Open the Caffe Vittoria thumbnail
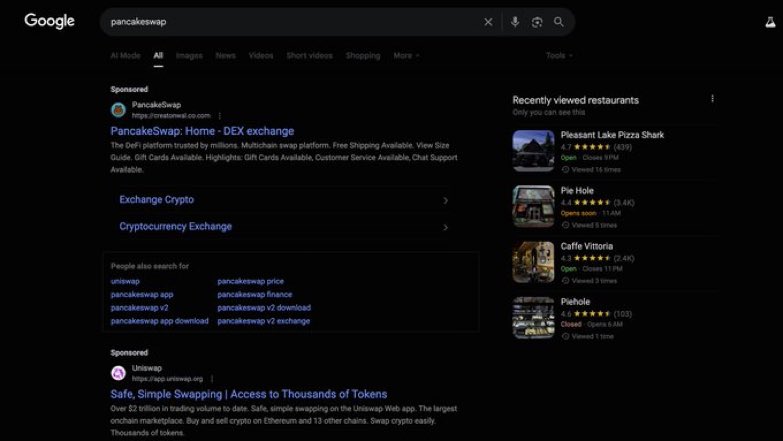 tap(533, 262)
